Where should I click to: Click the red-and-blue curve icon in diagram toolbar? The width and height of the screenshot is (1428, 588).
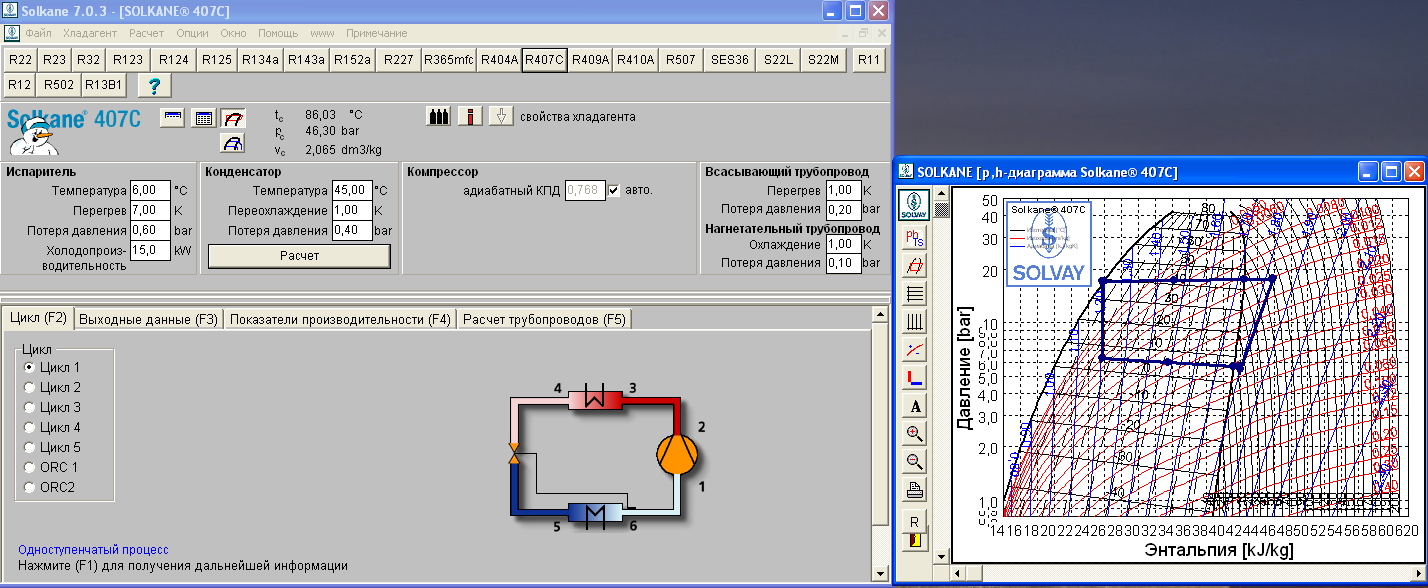(915, 350)
